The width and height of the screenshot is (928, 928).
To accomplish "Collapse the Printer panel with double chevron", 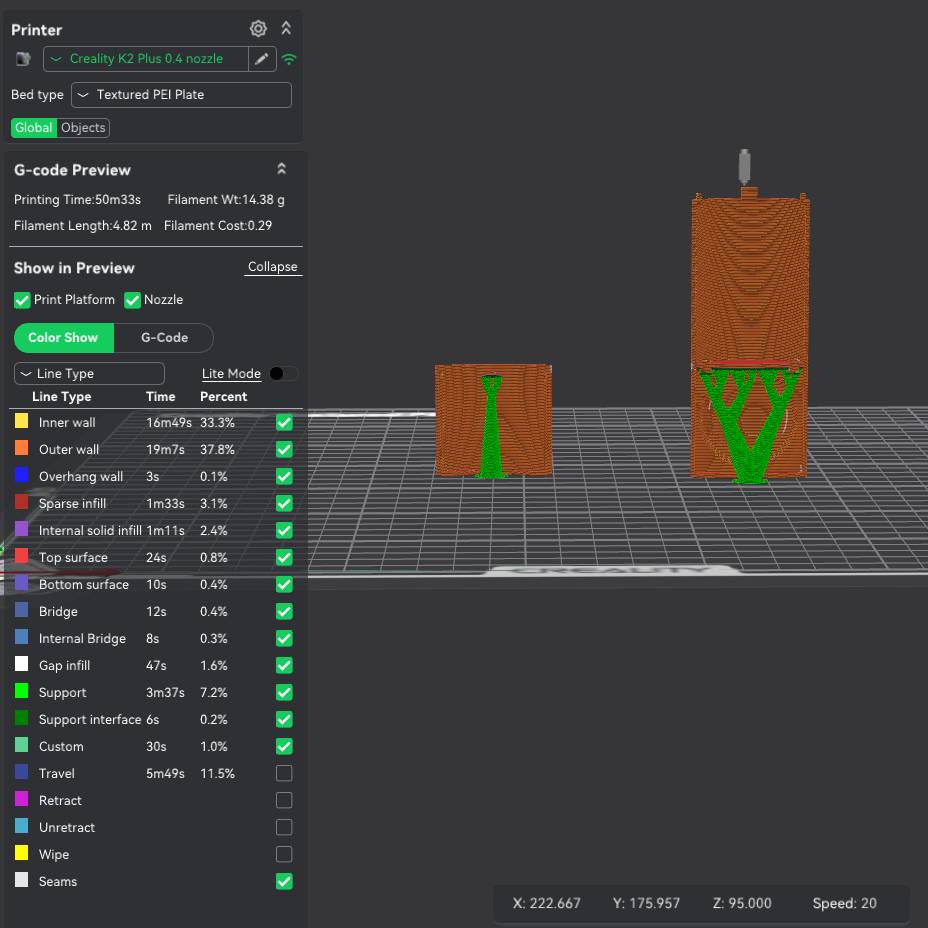I will coord(286,29).
